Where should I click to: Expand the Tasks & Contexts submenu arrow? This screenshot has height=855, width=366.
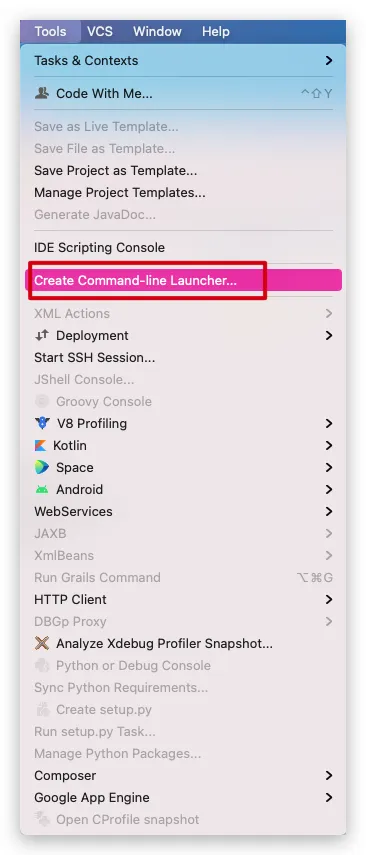(329, 61)
